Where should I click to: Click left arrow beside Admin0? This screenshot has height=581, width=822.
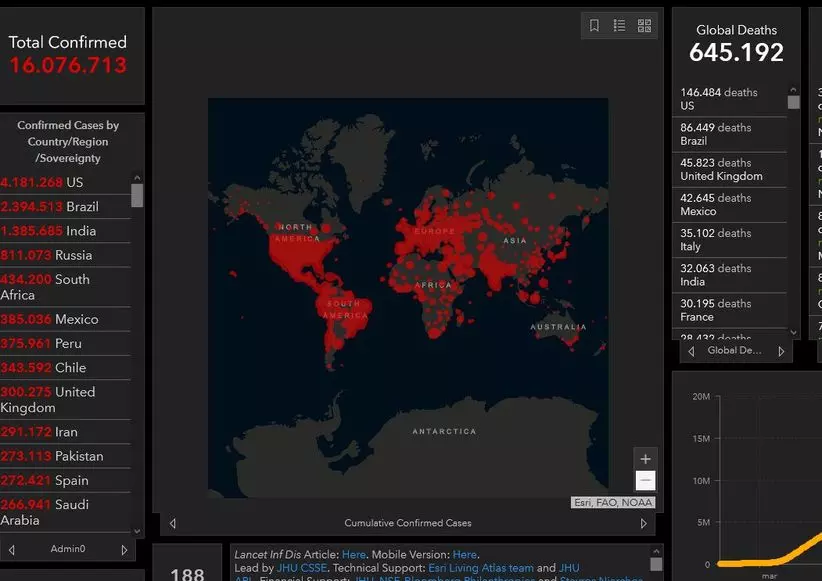[x=12, y=550]
